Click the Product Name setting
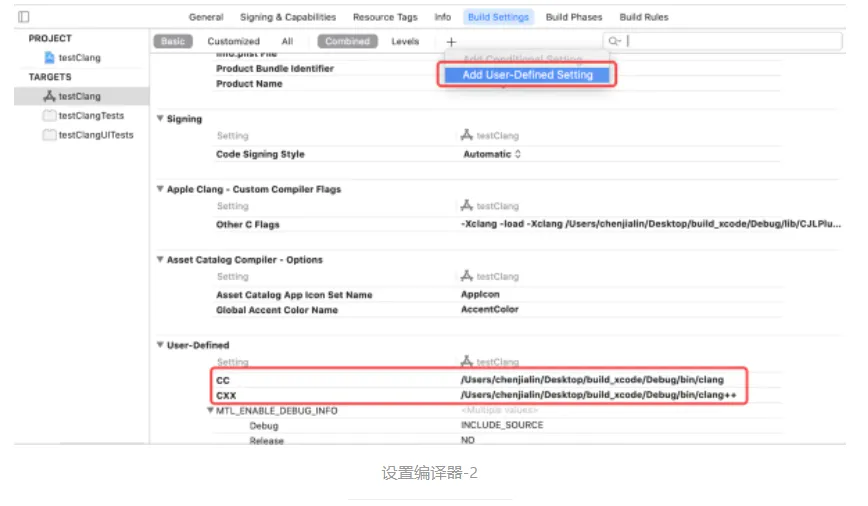This screenshot has width=868, height=506. point(249,84)
